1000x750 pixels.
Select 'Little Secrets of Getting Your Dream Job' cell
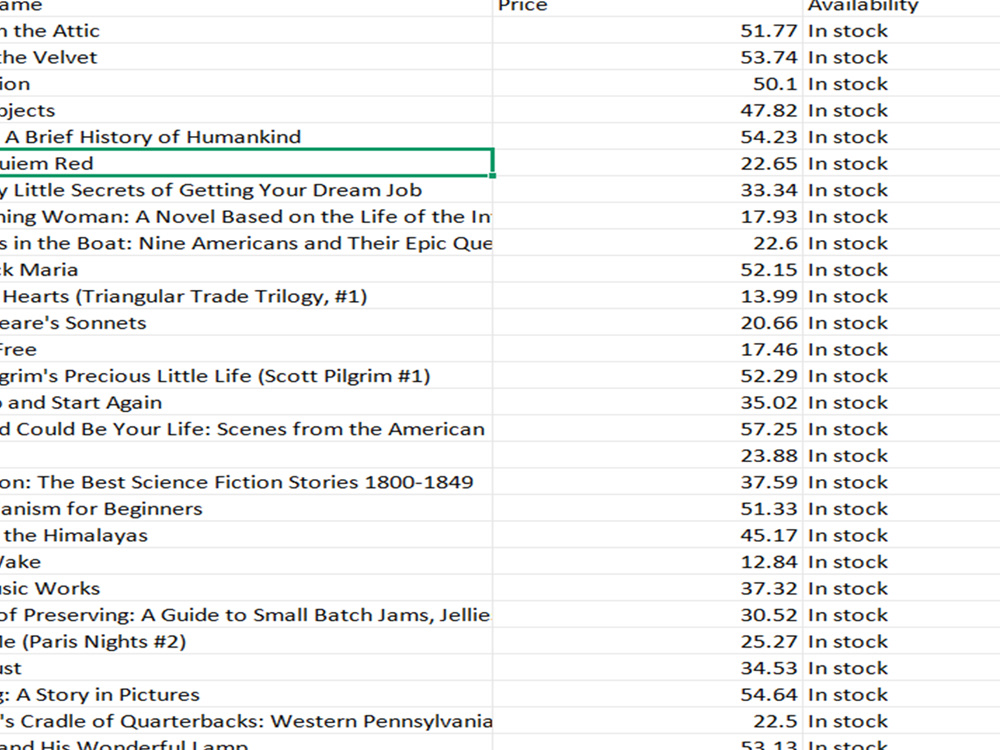tap(246, 190)
